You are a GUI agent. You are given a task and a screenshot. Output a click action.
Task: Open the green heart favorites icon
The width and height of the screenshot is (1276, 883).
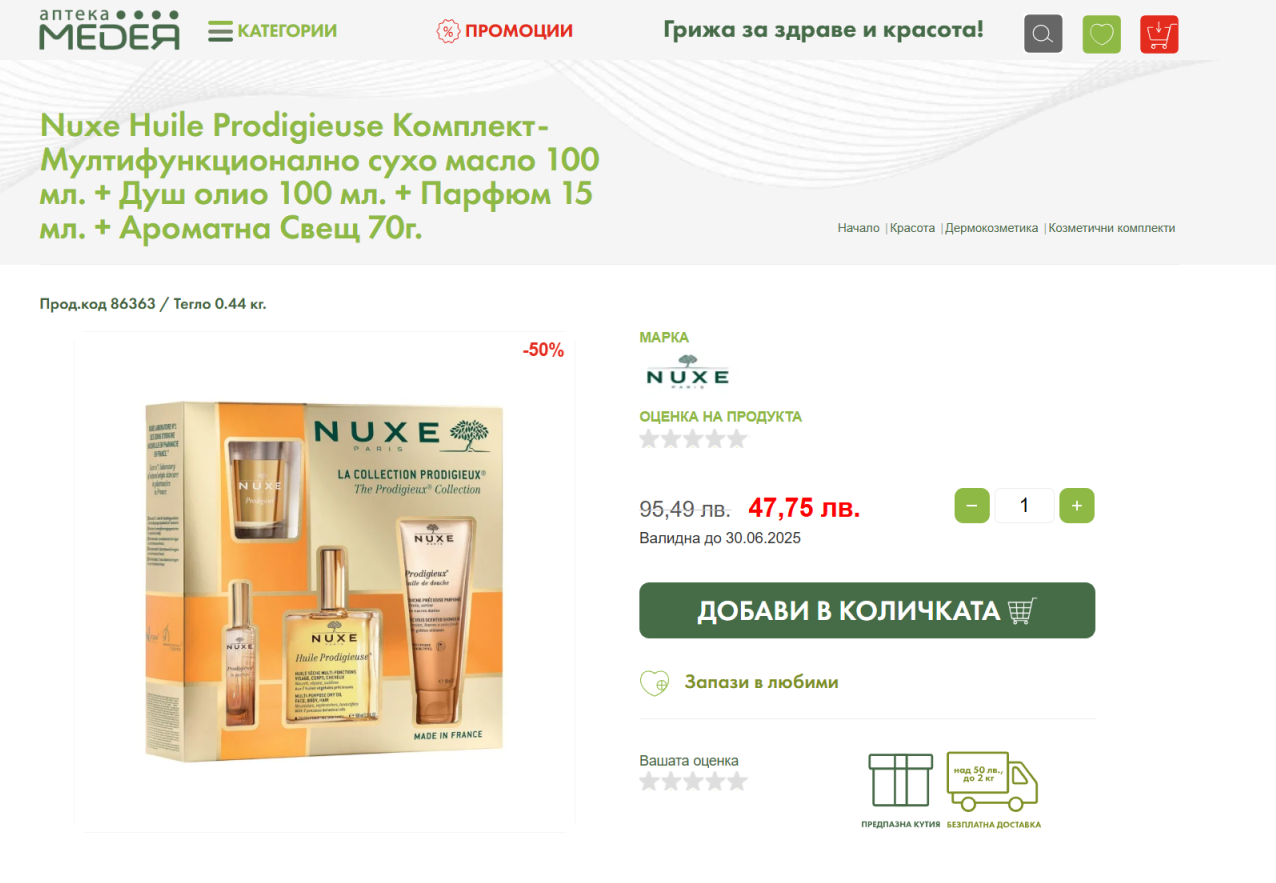pyautogui.click(x=1101, y=34)
